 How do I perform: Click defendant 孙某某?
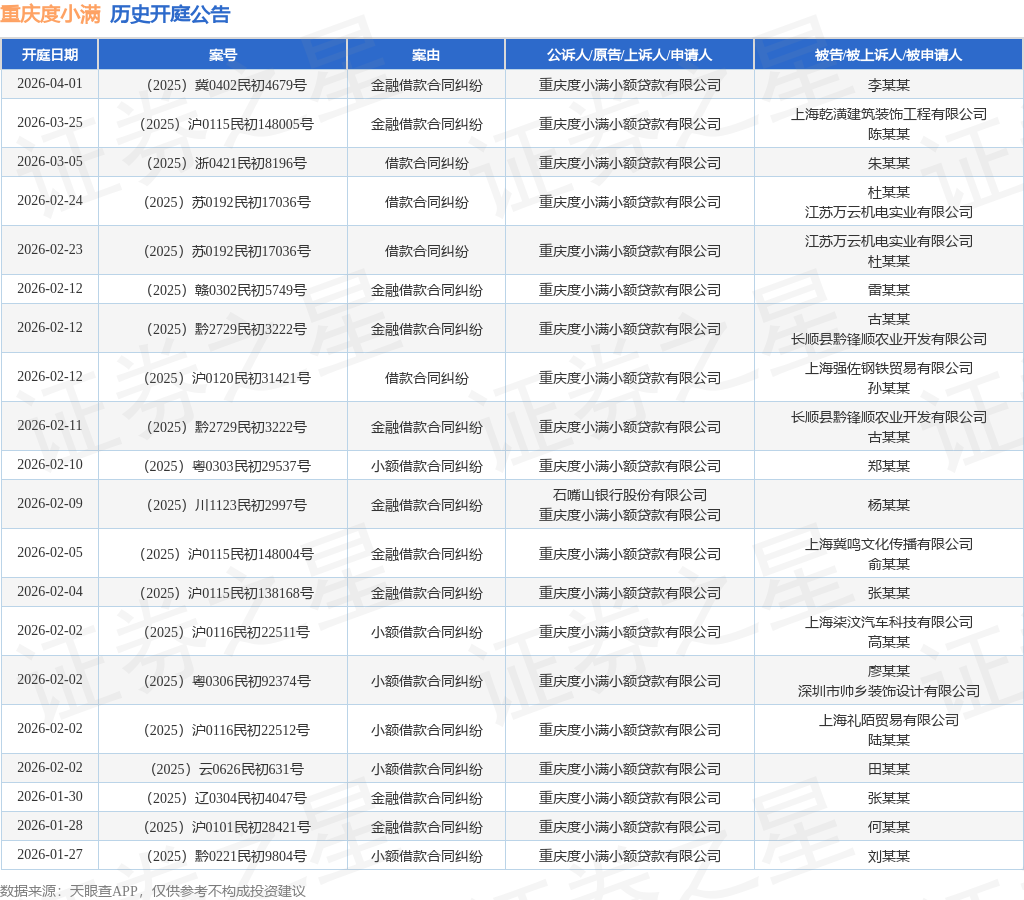point(888,388)
